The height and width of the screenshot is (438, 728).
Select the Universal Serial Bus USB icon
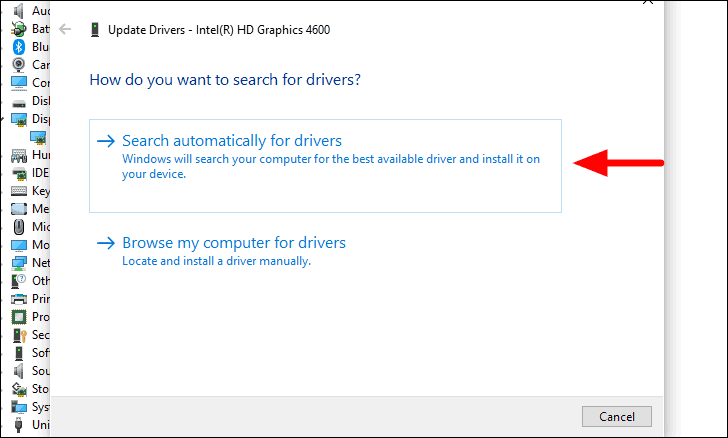click(x=19, y=425)
